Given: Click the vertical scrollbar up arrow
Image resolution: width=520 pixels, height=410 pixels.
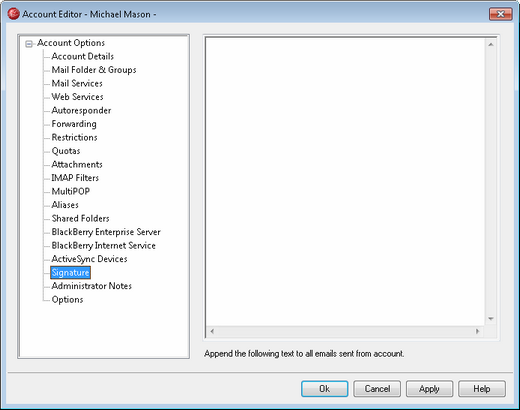Looking at the screenshot, I should point(491,44).
